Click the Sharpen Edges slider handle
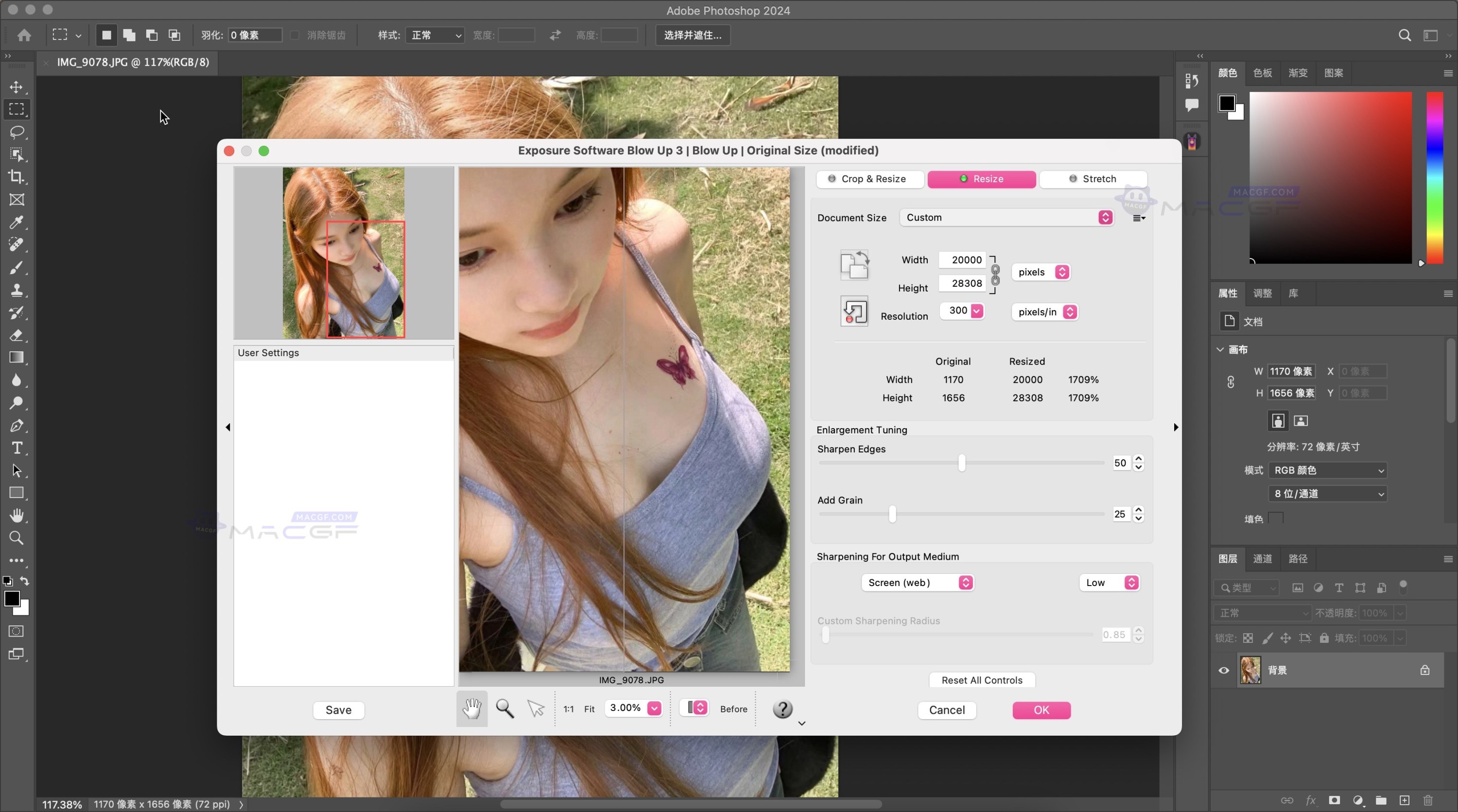Viewport: 1458px width, 812px height. pos(962,463)
